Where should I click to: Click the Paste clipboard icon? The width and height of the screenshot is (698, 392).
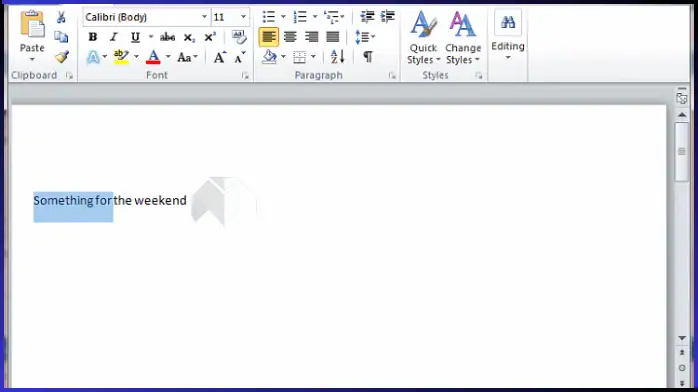pos(32,25)
